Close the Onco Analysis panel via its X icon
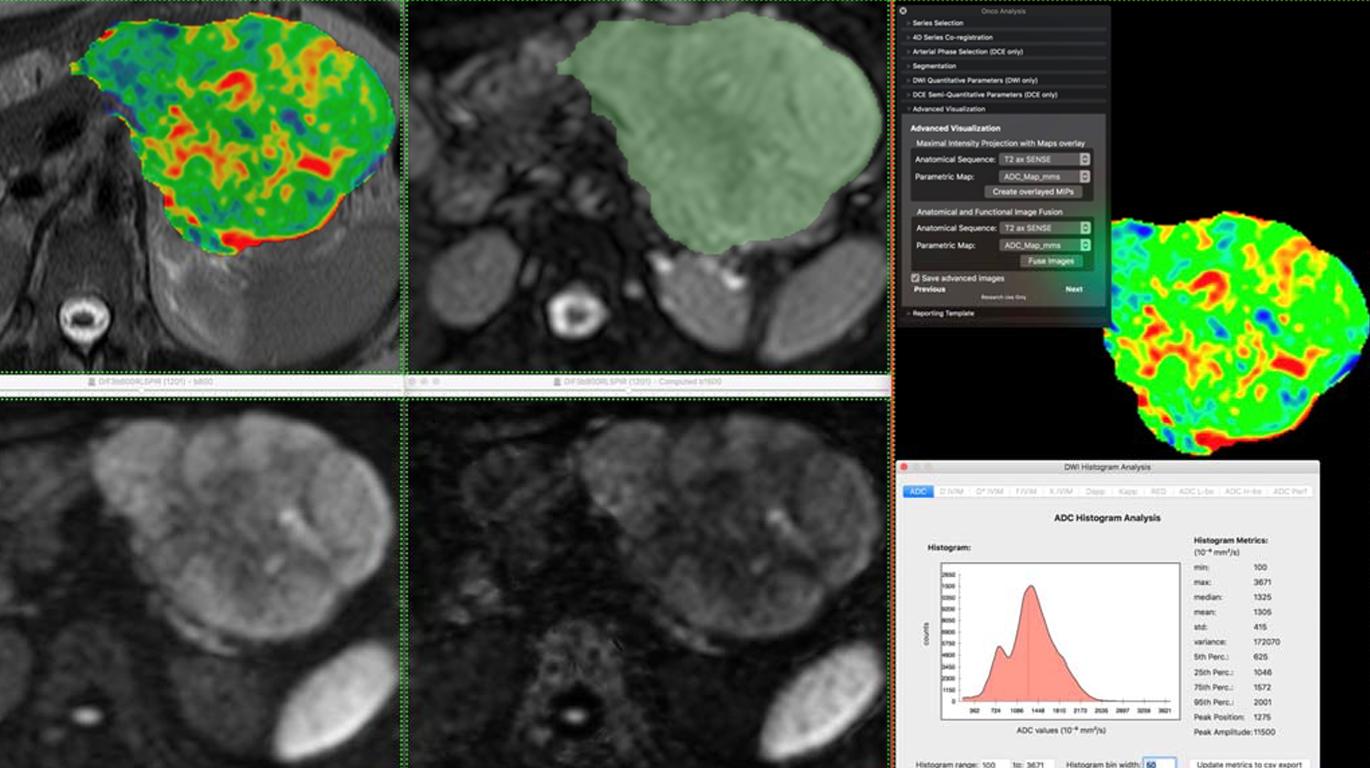Image resolution: width=1370 pixels, height=768 pixels. pos(904,10)
